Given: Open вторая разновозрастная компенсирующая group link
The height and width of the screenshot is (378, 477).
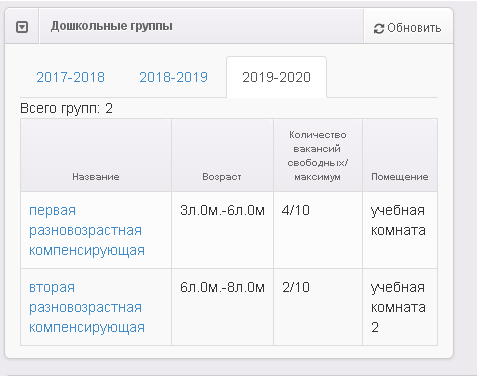Looking at the screenshot, I should tap(87, 307).
